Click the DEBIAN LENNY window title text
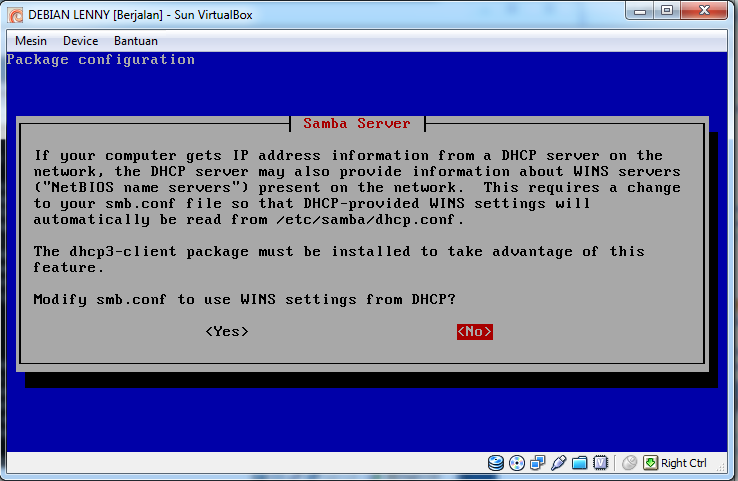738x481 pixels. 140,15
